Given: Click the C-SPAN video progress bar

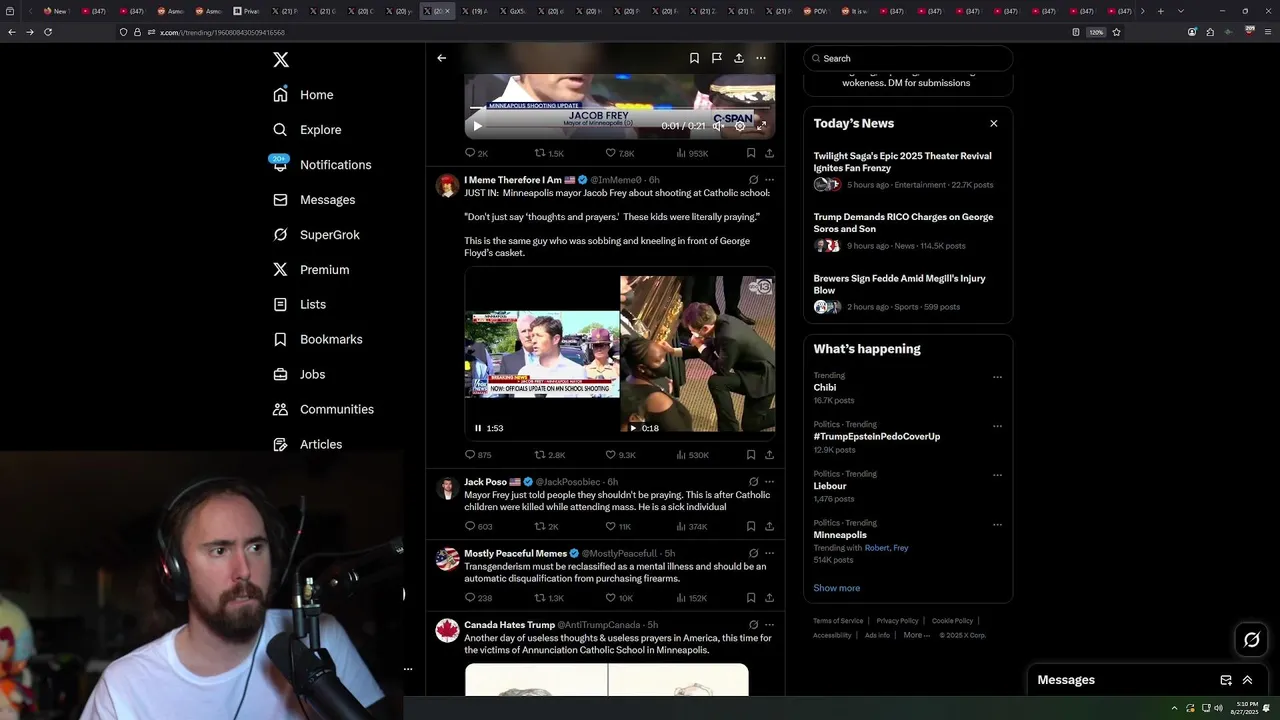Looking at the screenshot, I should point(619,108).
